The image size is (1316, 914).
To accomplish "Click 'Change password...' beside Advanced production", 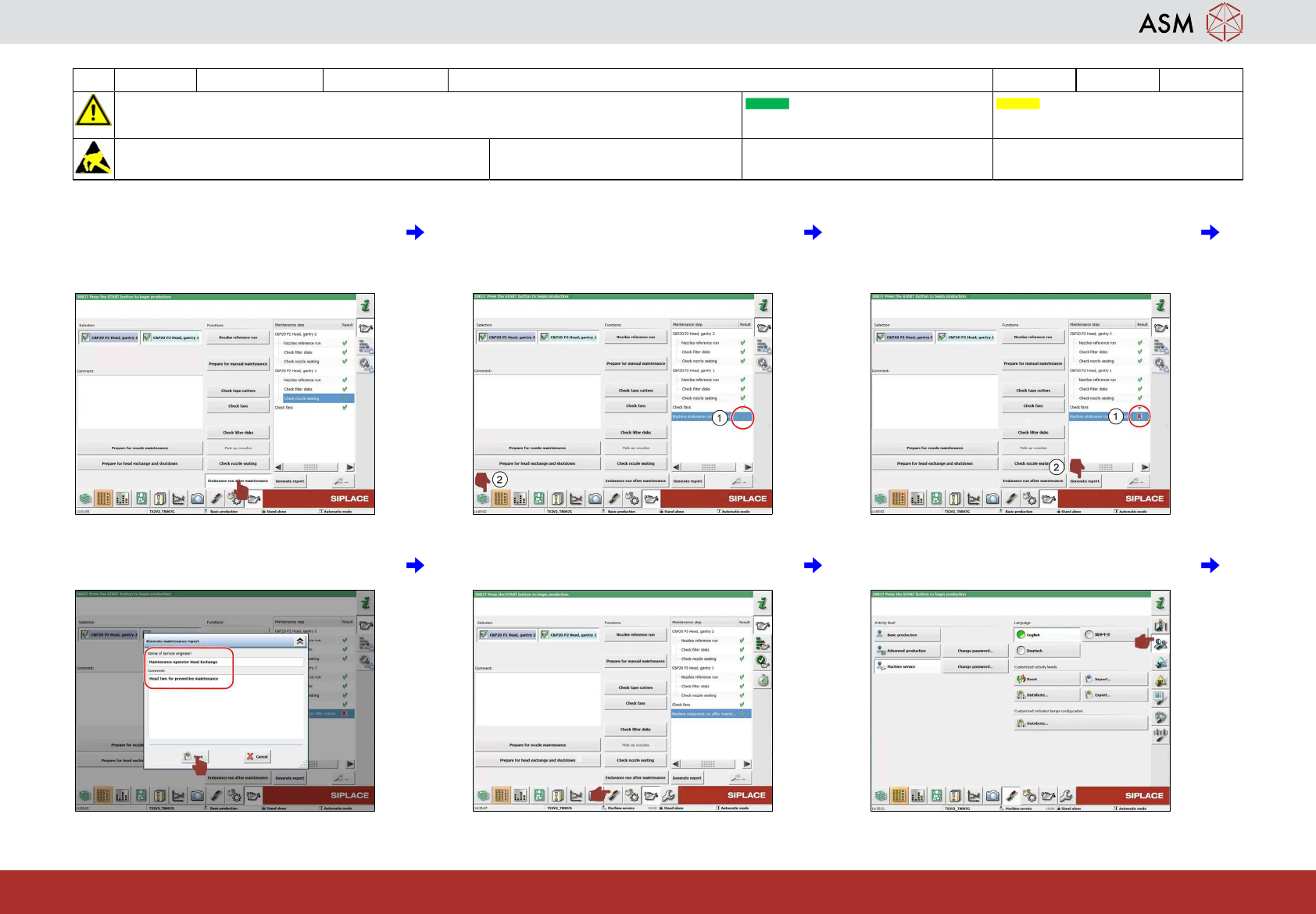I will [x=975, y=651].
